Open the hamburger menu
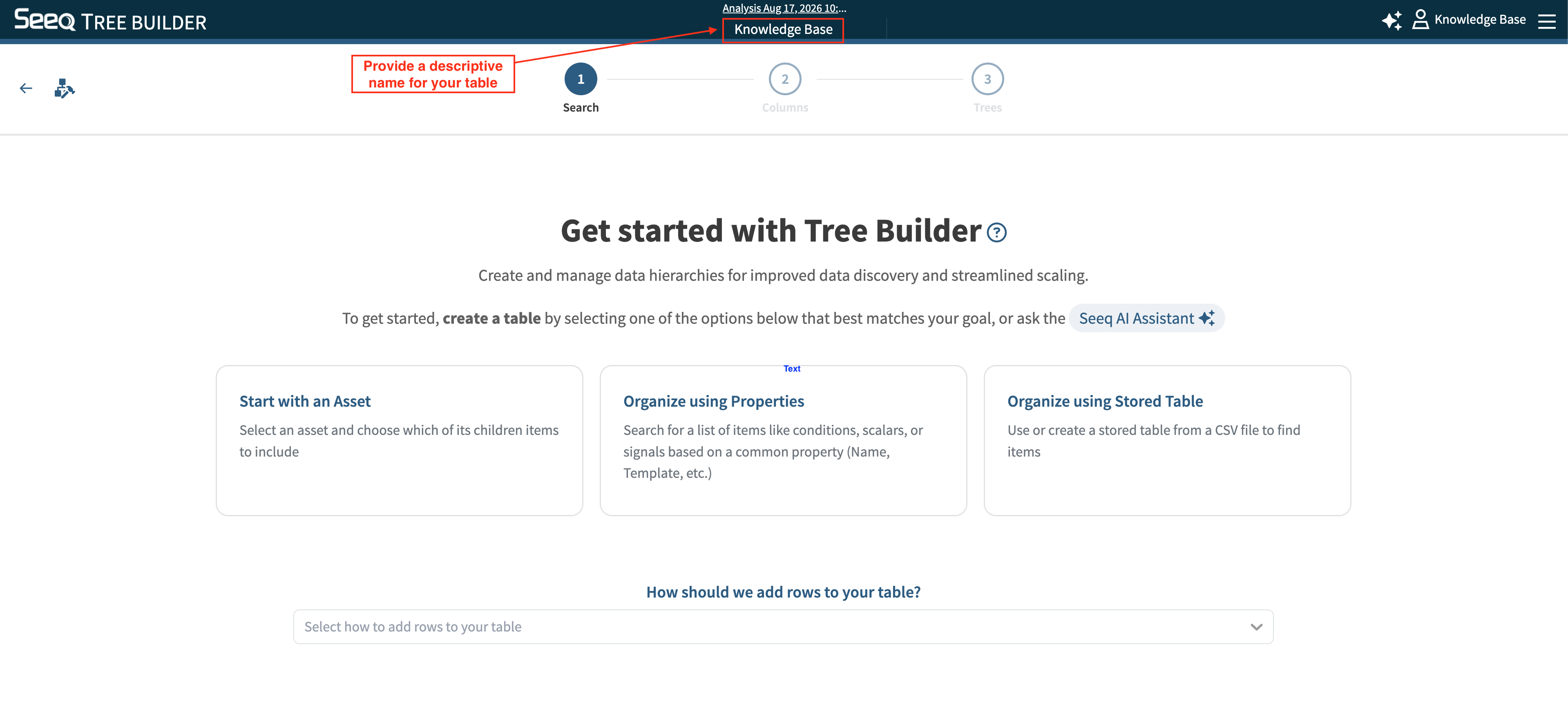Screen dimensions: 1568x721 pos(1547,21)
